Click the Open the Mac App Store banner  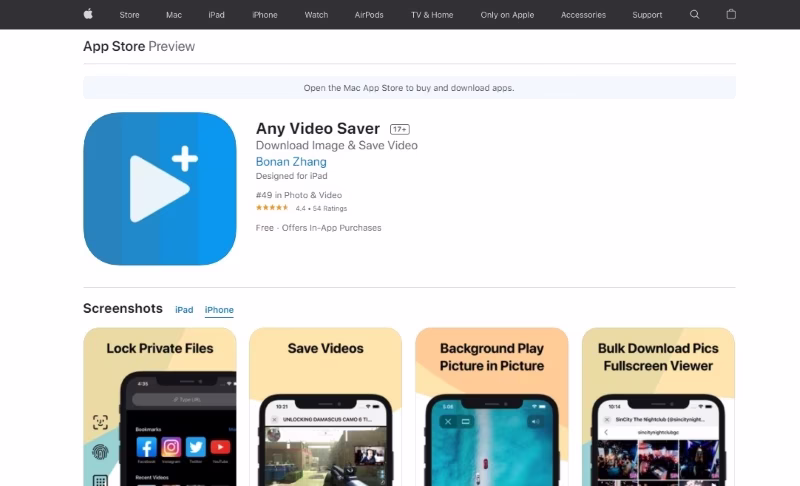point(409,88)
